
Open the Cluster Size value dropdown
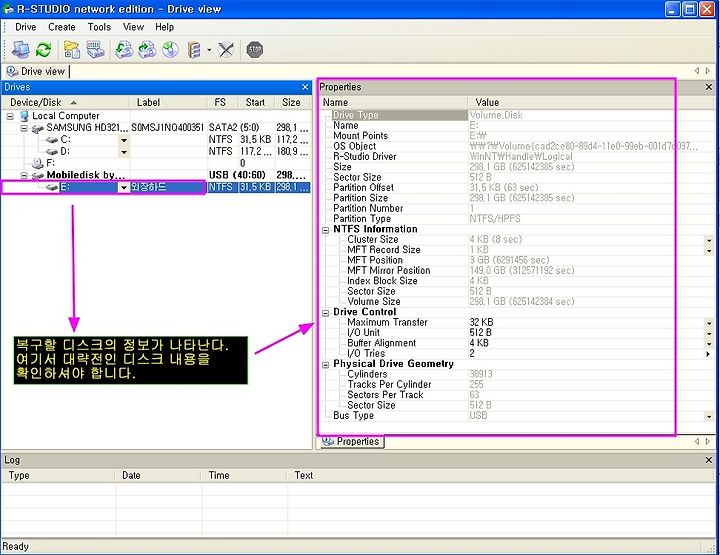[x=709, y=240]
